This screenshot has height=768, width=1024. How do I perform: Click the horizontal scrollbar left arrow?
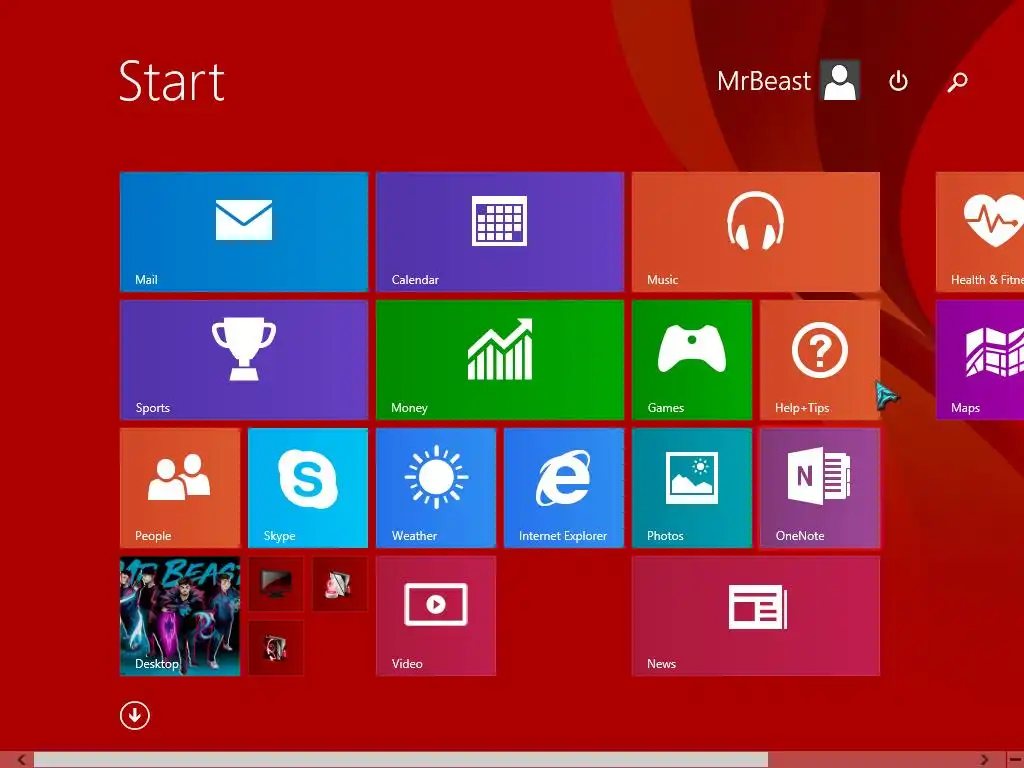[22, 760]
